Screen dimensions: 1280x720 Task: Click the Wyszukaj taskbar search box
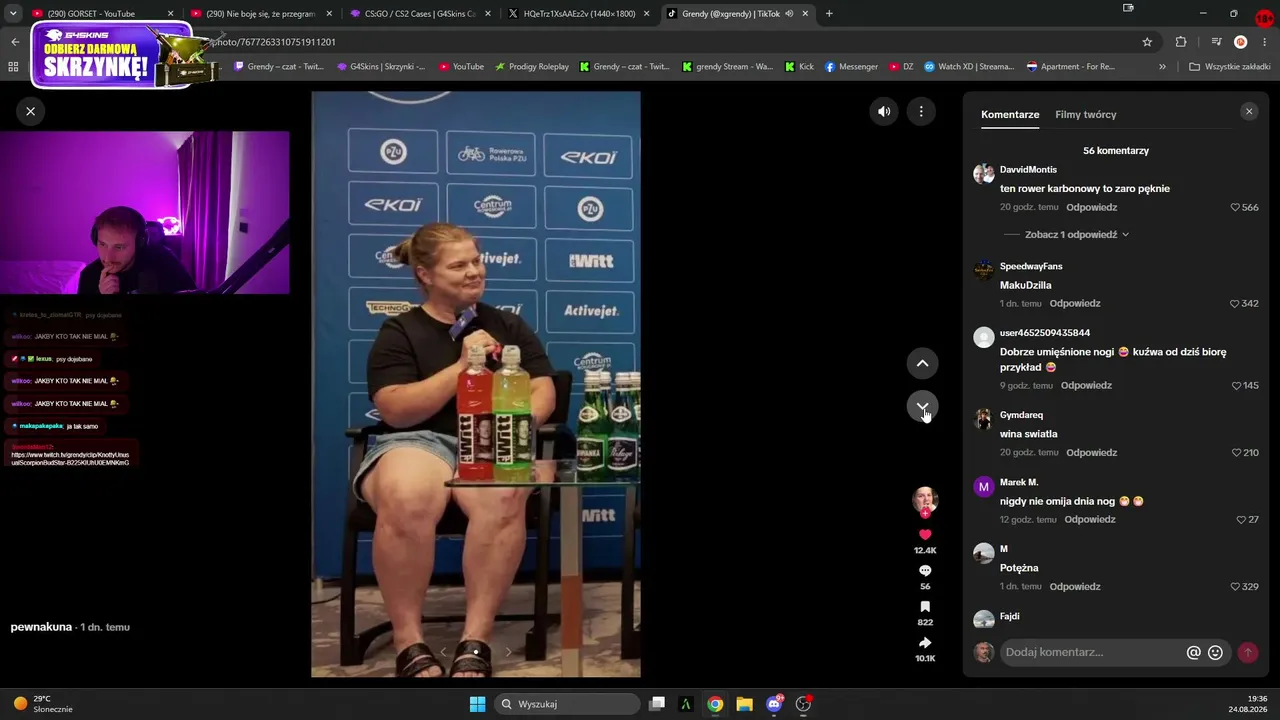(x=567, y=704)
